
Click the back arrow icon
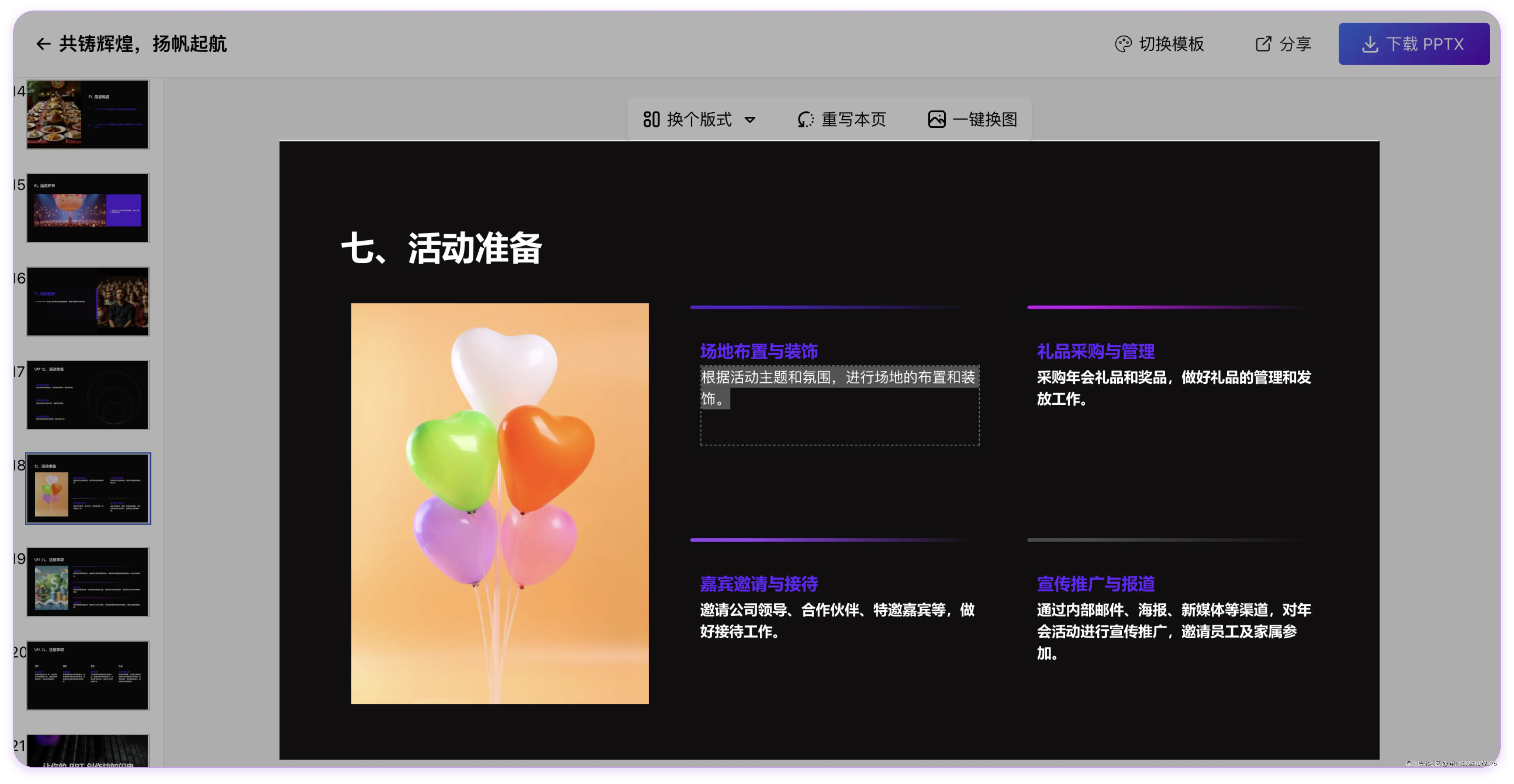coord(42,44)
